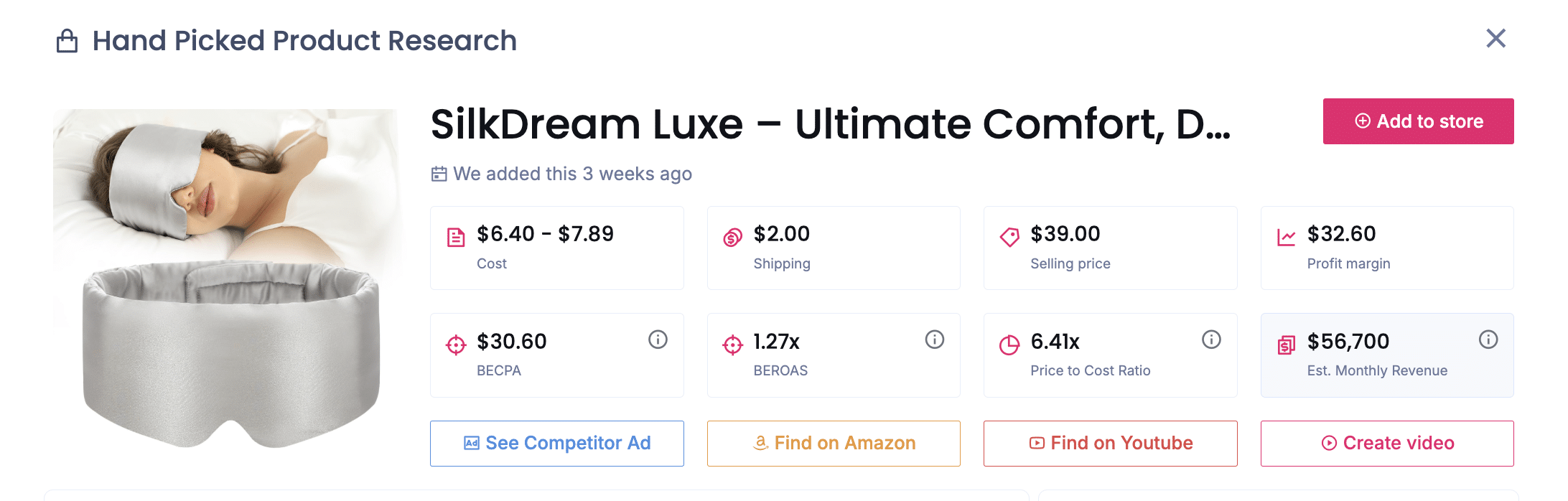Open See Competitor Ad
1568x501 pixels.
(x=556, y=443)
